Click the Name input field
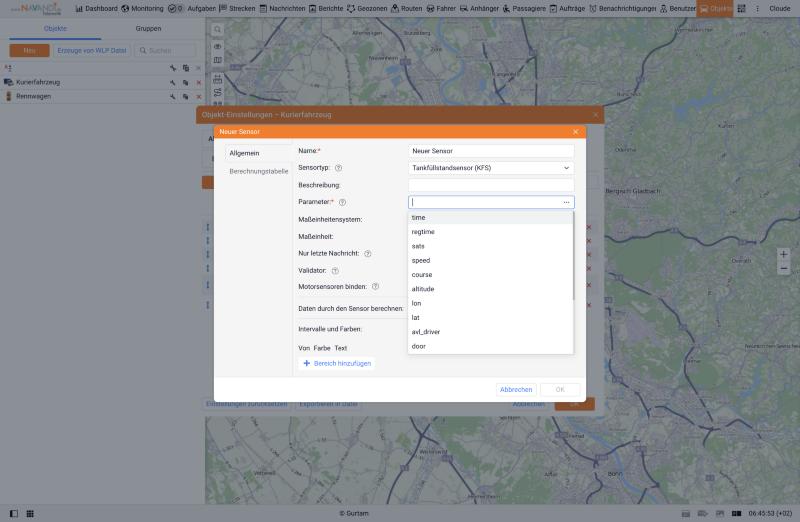 pos(491,151)
